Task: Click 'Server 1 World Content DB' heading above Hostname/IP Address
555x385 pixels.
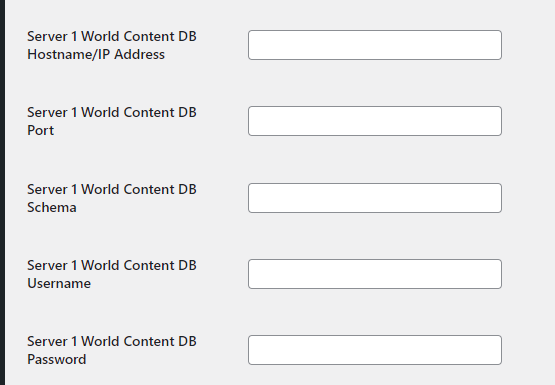Action: click(112, 36)
